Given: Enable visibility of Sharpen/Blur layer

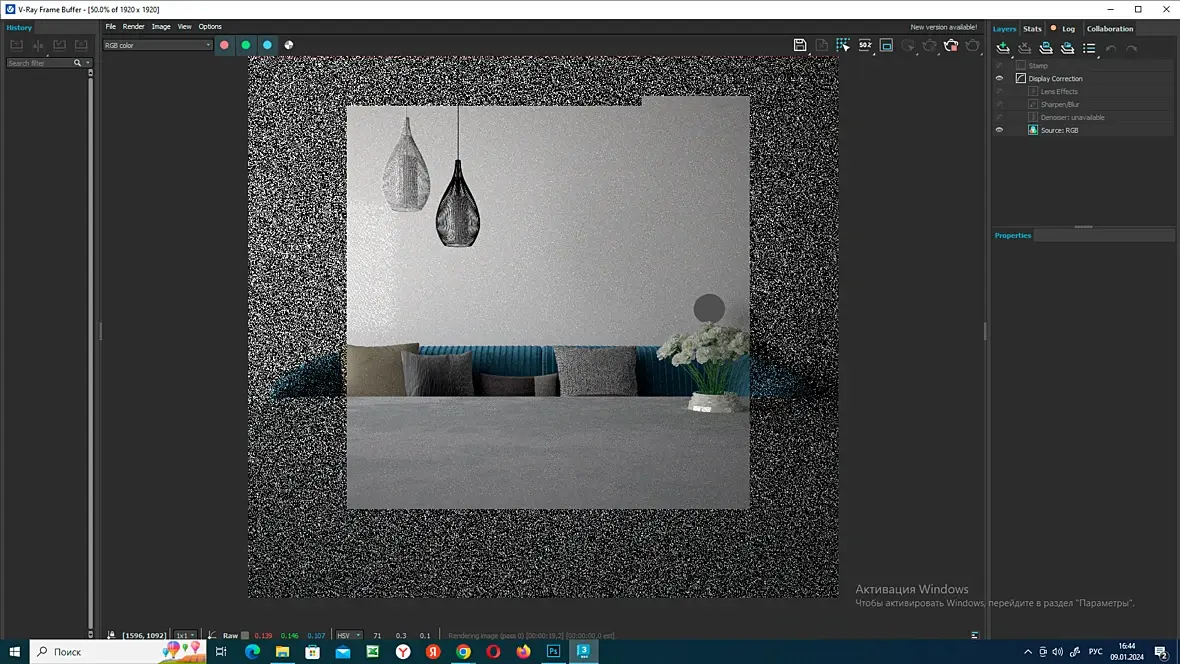Looking at the screenshot, I should [999, 104].
